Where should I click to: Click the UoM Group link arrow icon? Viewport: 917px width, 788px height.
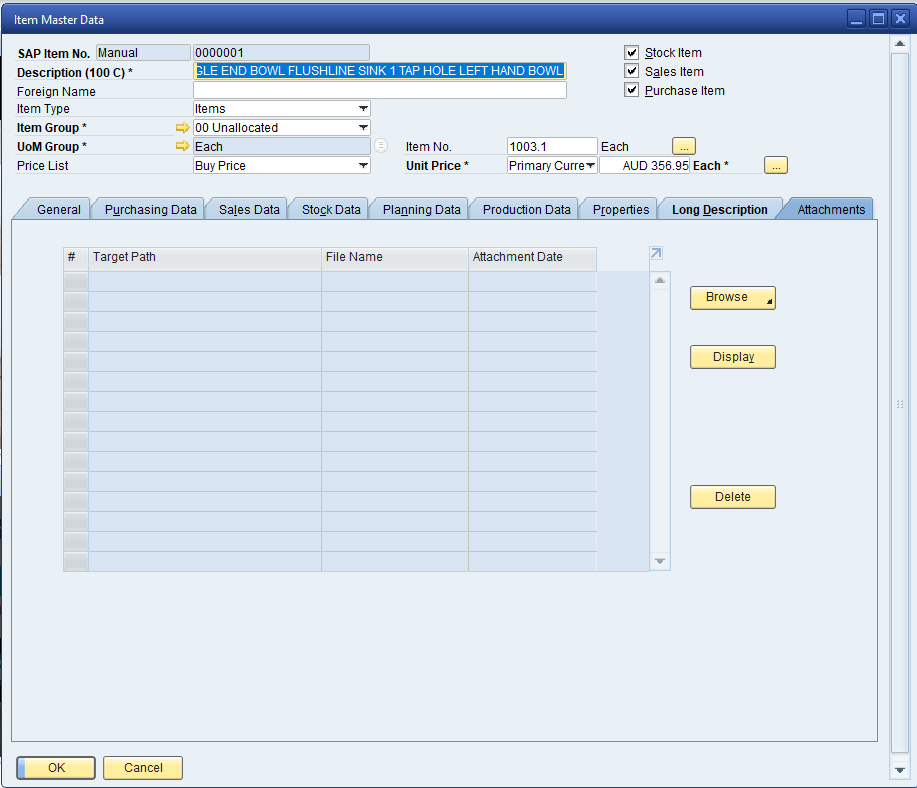click(182, 147)
